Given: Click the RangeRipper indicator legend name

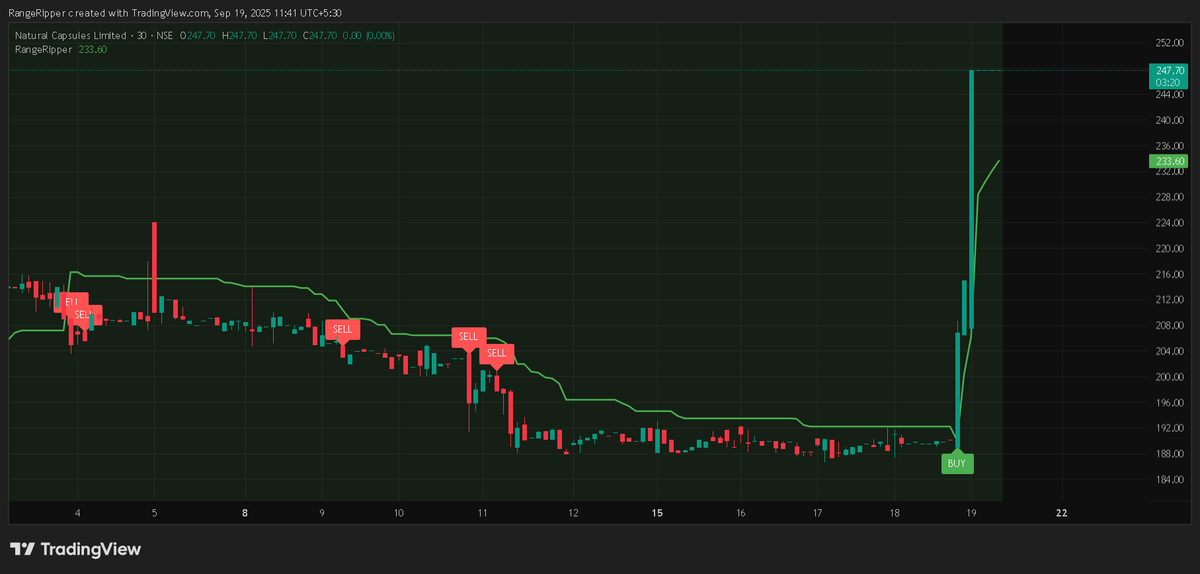Looking at the screenshot, I should click(x=43, y=48).
